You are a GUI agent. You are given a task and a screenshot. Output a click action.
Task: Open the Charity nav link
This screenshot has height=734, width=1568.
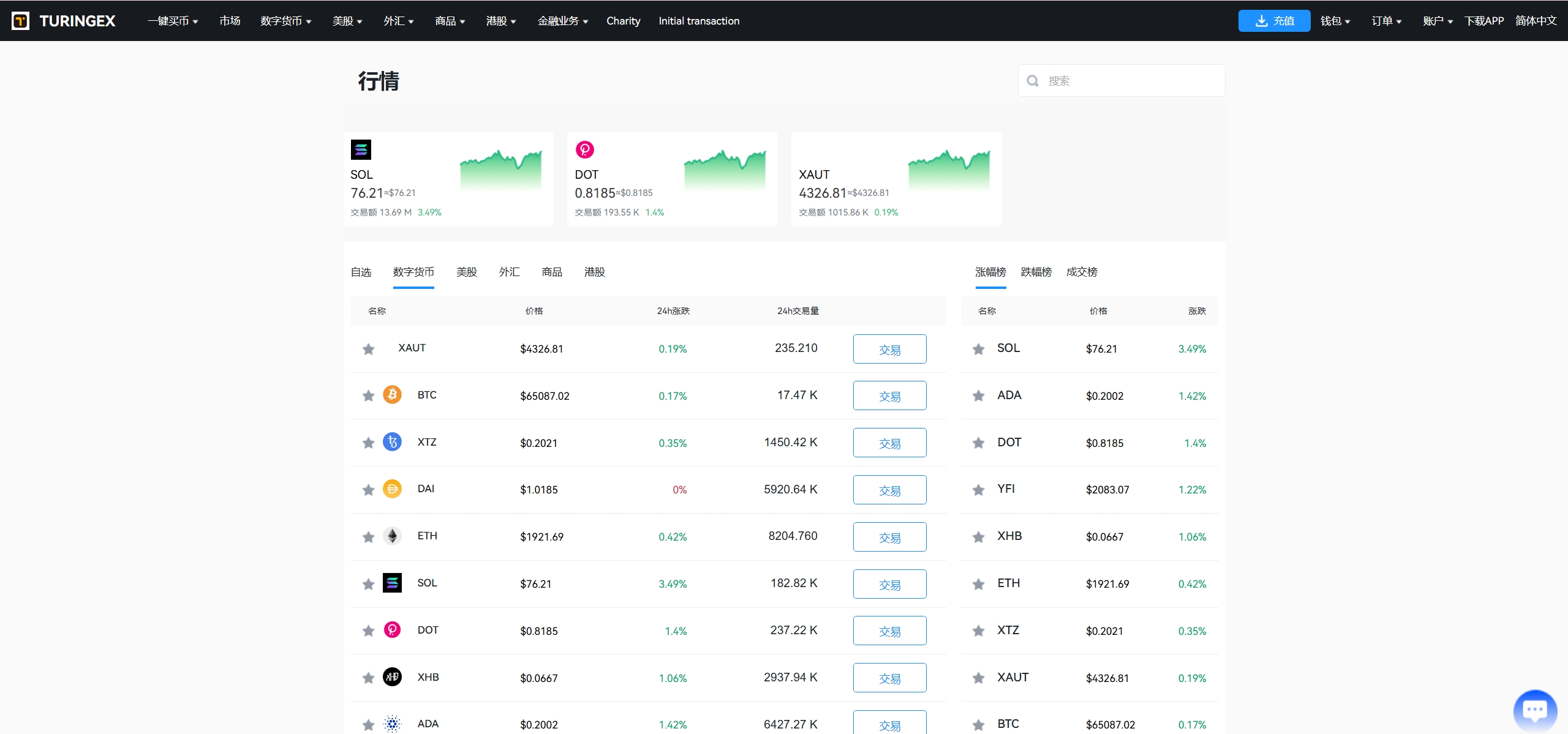click(623, 21)
